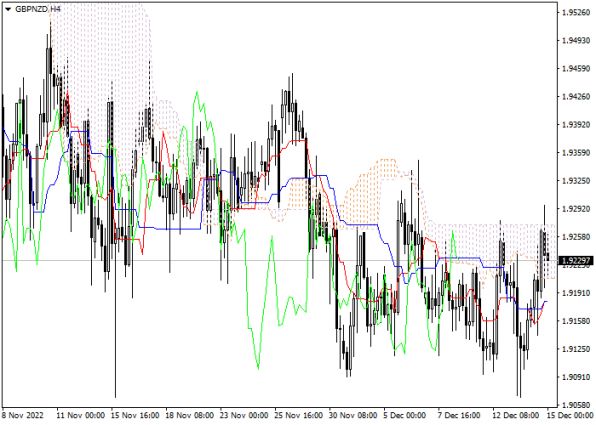
Task: Click the 1.91250 price scale value
Action: click(576, 349)
